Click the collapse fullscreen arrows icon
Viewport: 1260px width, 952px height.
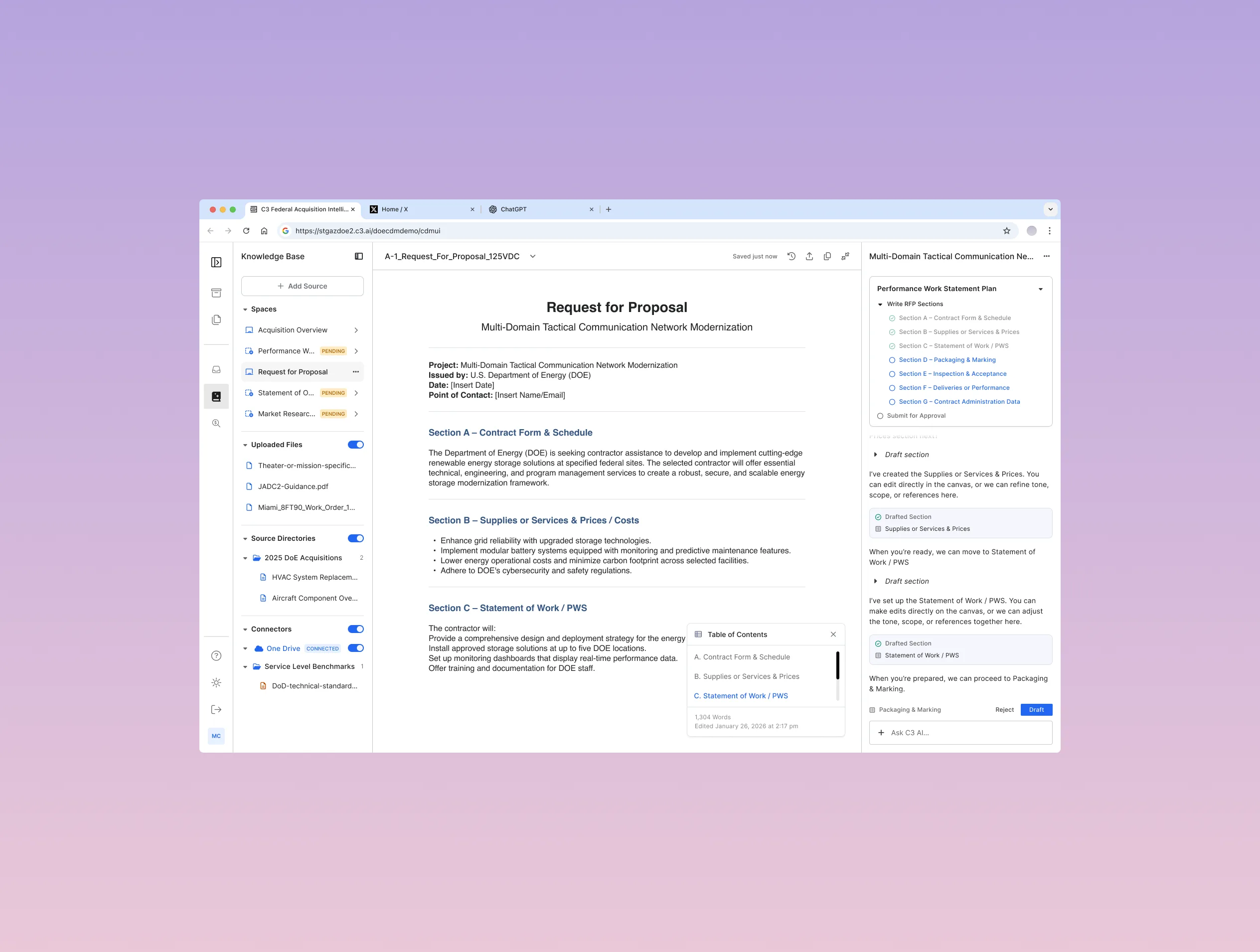point(845,256)
